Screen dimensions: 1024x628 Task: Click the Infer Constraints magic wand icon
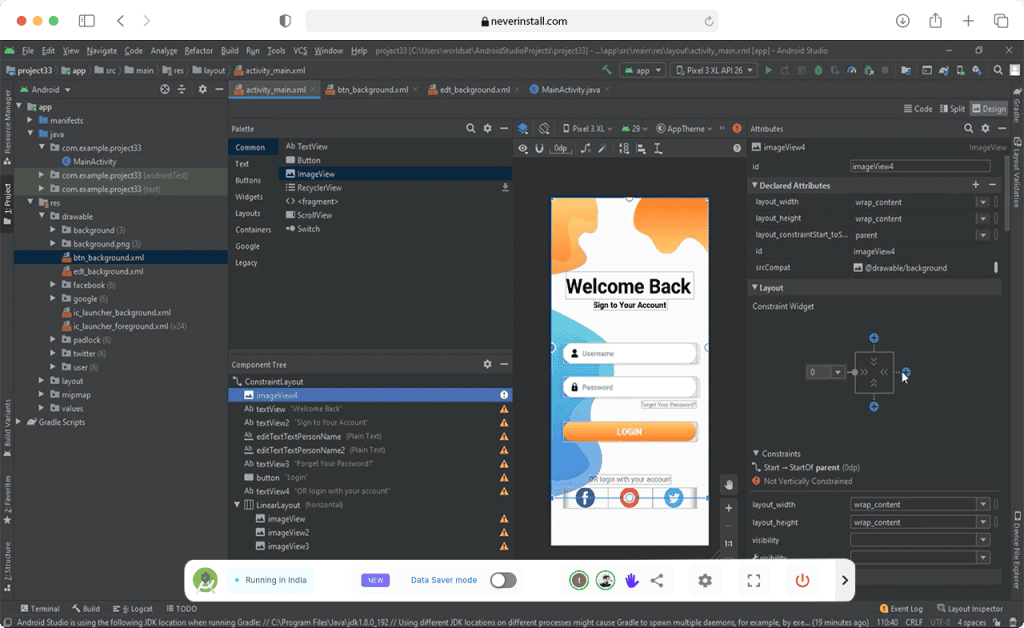point(603,148)
